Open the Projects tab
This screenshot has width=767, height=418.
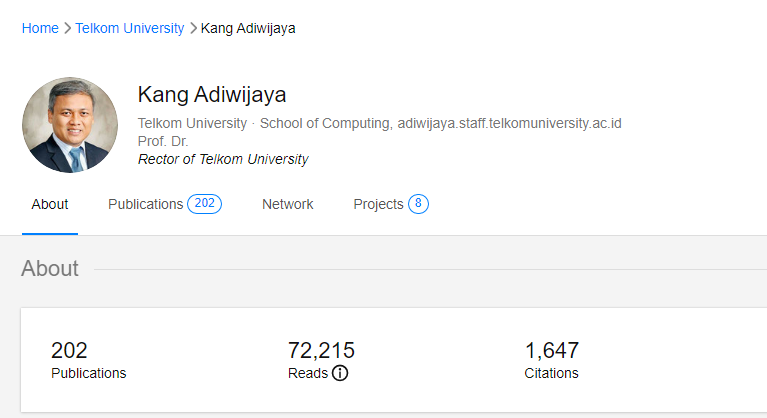[378, 204]
